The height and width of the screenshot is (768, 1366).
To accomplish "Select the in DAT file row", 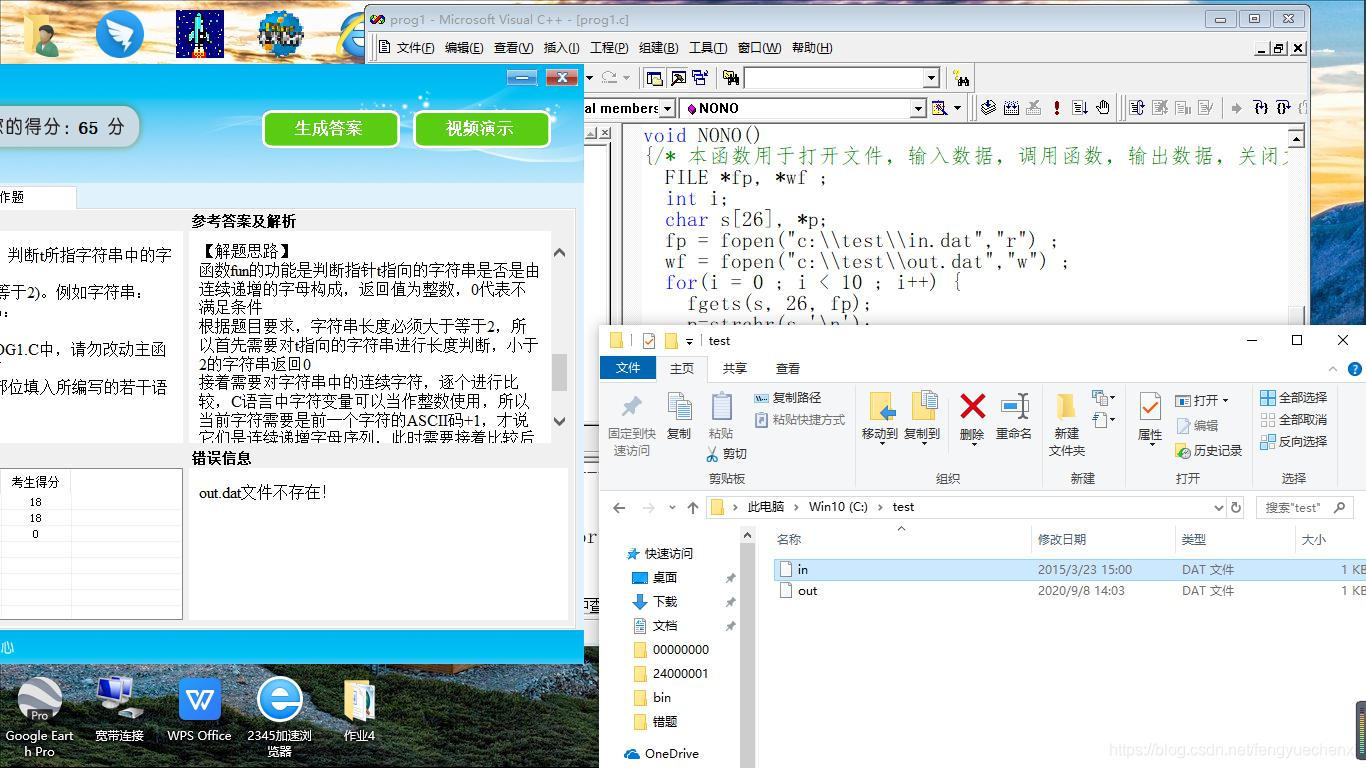I will [1070, 570].
